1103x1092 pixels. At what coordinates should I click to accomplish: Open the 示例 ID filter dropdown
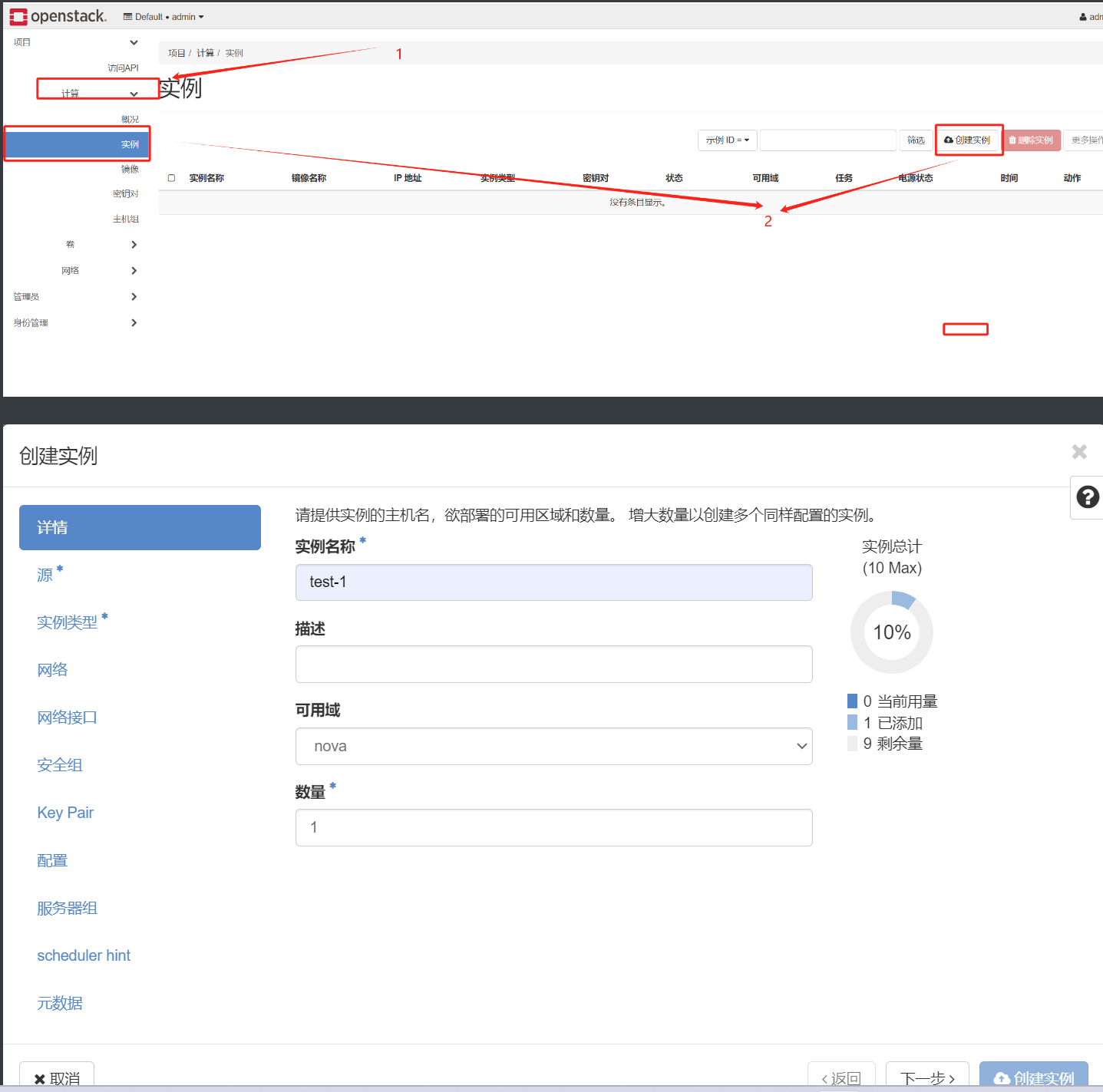pos(728,140)
